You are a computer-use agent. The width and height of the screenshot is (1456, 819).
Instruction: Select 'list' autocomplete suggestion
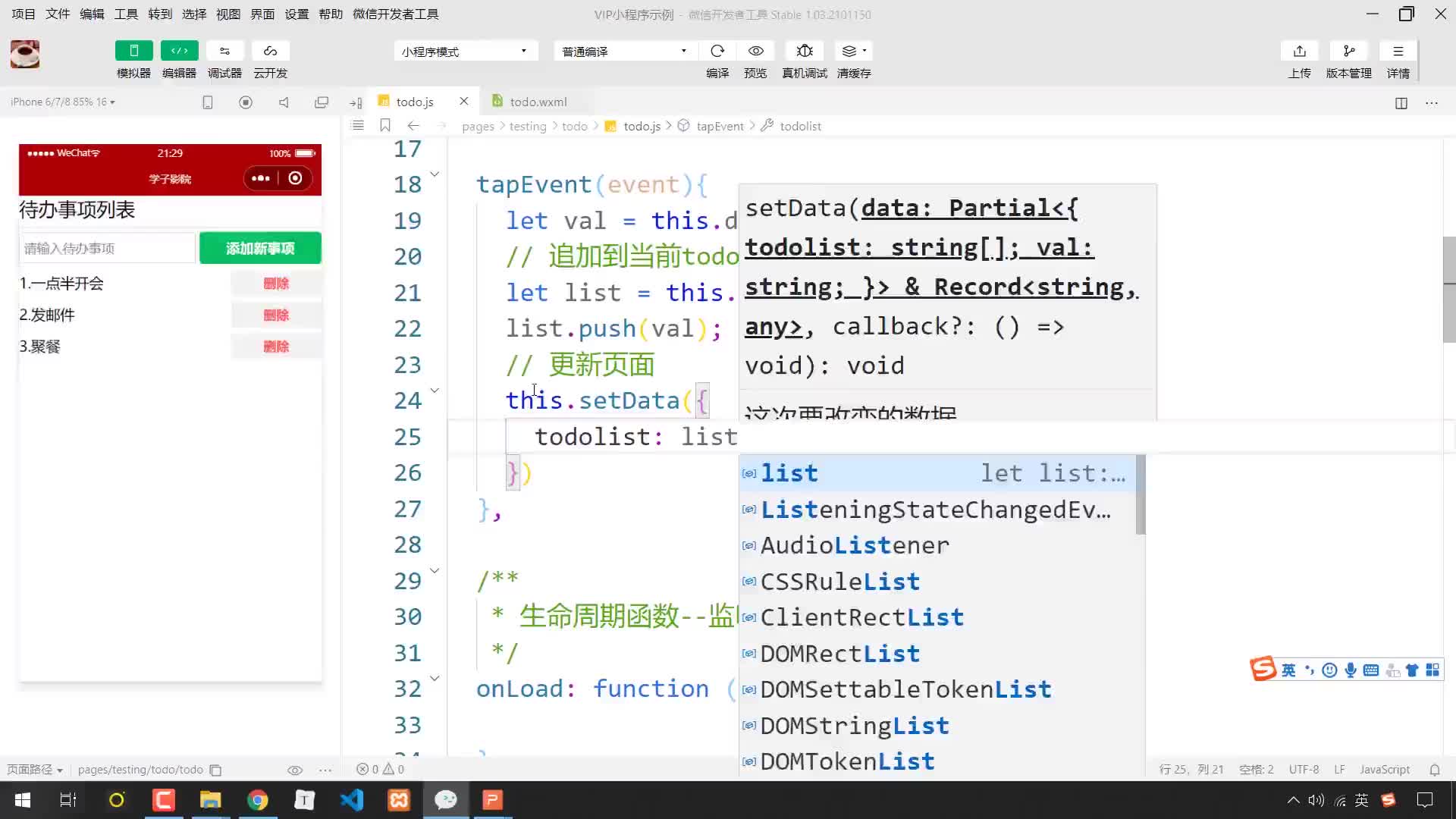tap(937, 473)
